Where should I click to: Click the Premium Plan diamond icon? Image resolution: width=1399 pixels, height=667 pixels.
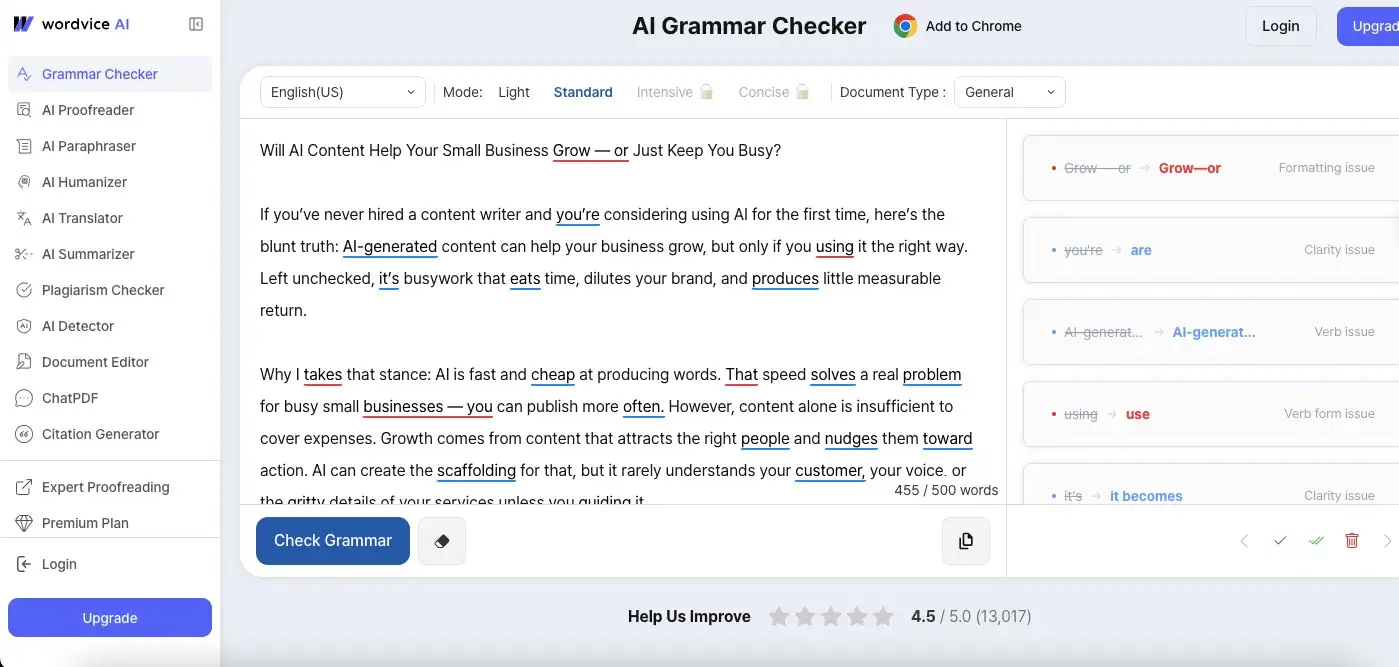coord(24,523)
